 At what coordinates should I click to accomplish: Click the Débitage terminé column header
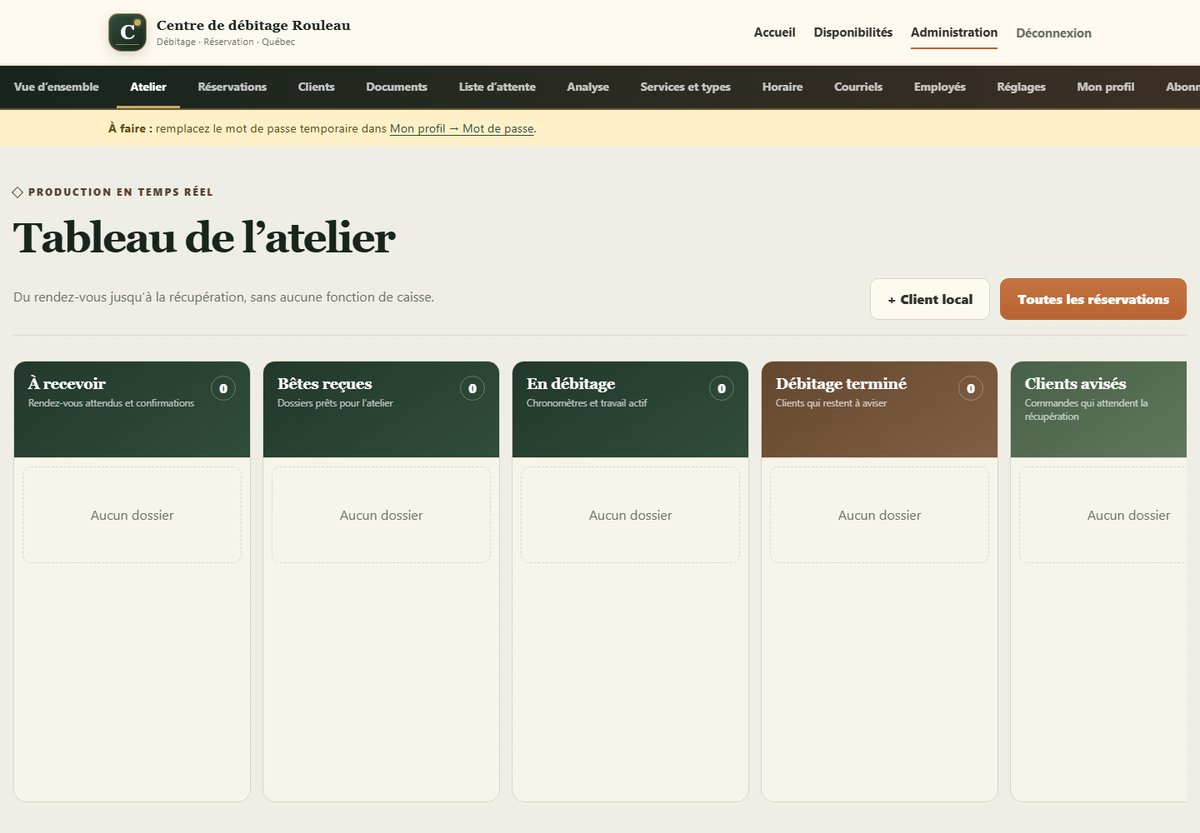[x=878, y=409]
